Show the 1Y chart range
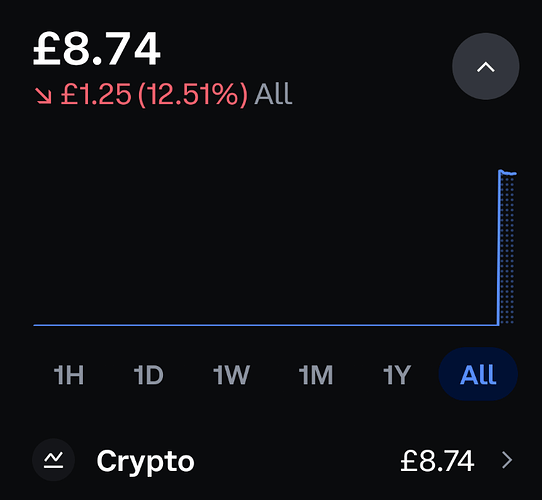542x500 pixels. click(x=397, y=374)
